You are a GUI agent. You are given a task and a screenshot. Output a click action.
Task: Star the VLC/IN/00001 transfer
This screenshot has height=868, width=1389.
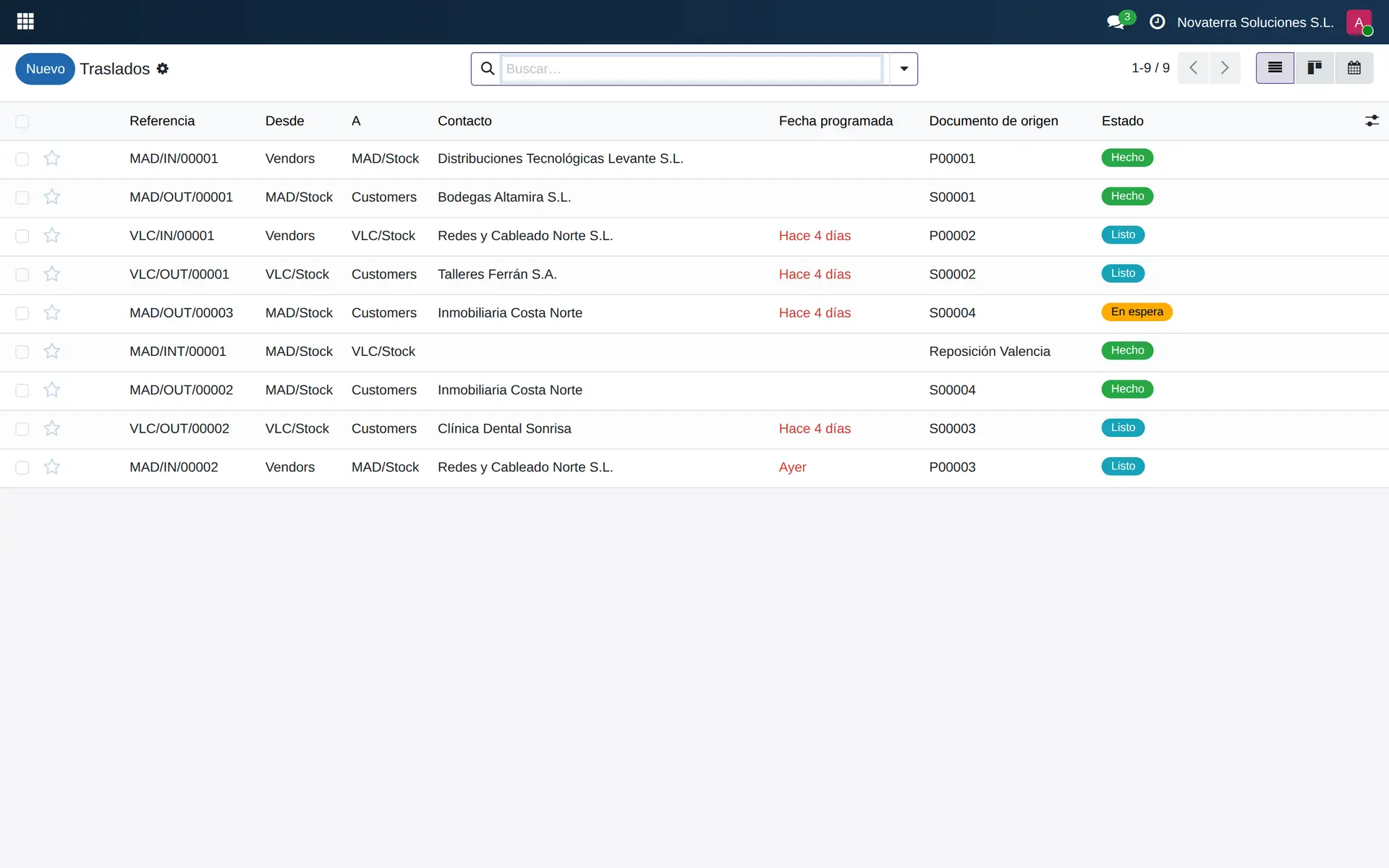[51, 236]
